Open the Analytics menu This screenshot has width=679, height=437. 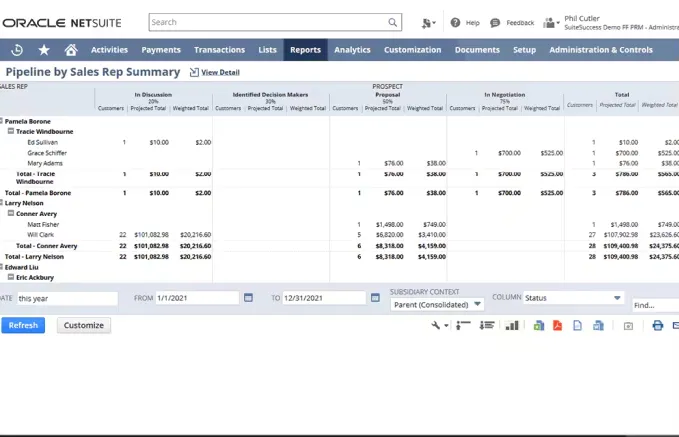click(352, 50)
